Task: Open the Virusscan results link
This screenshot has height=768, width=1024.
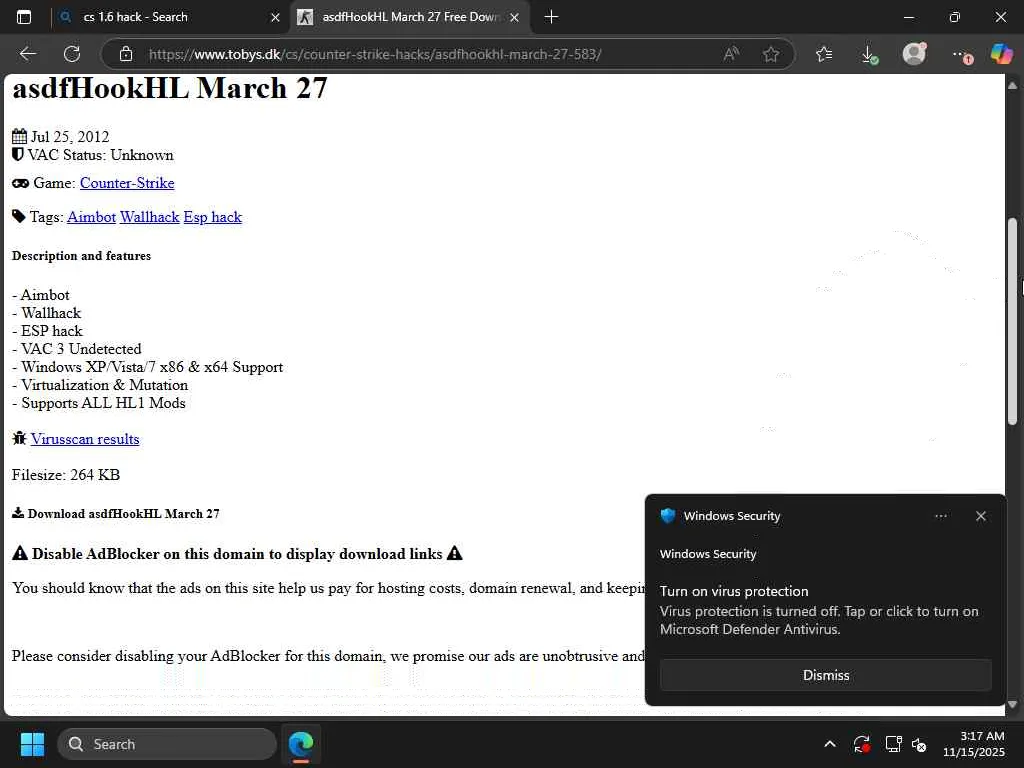Action: (85, 439)
